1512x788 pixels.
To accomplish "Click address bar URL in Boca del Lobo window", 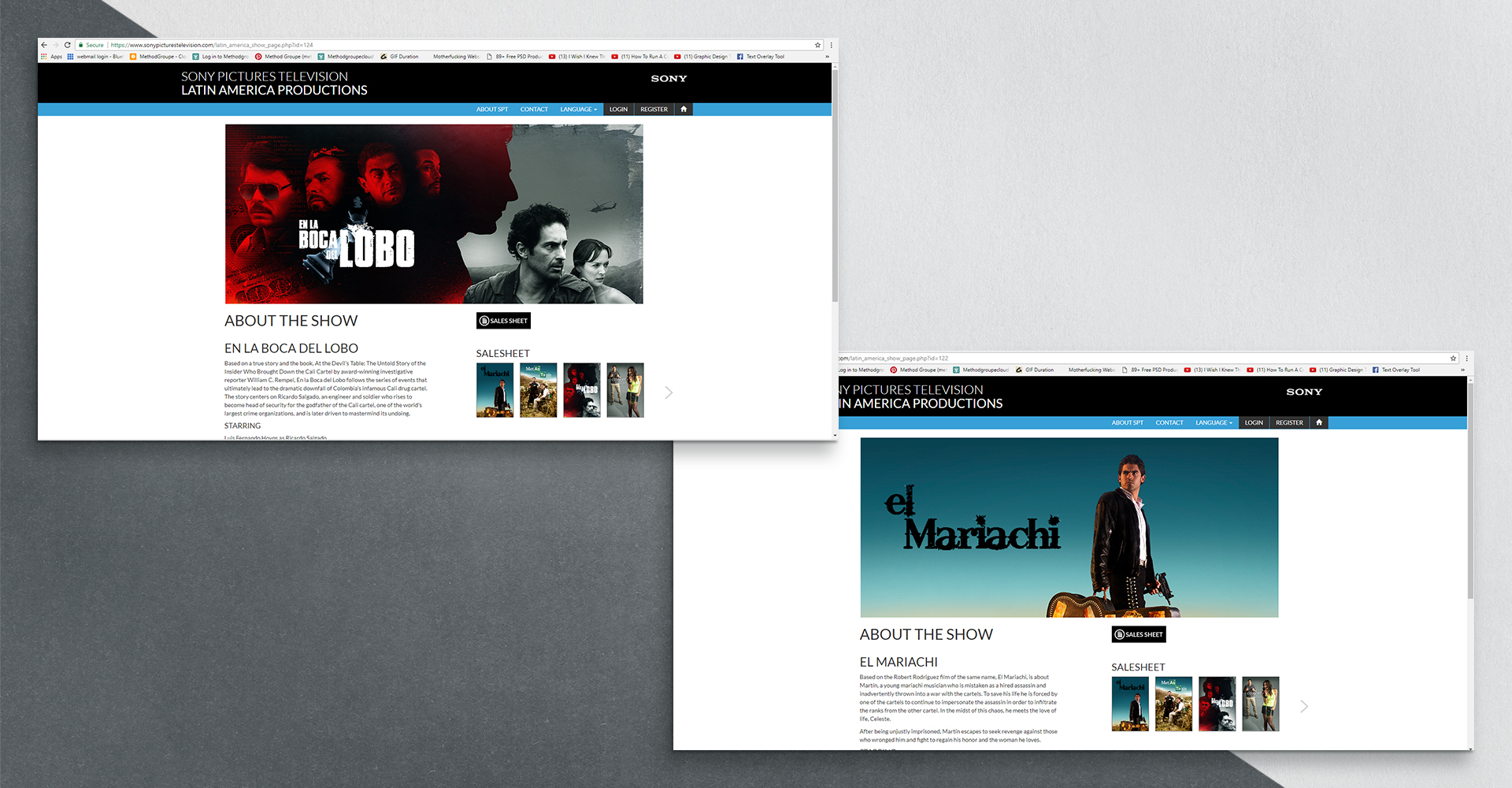I will (x=211, y=45).
